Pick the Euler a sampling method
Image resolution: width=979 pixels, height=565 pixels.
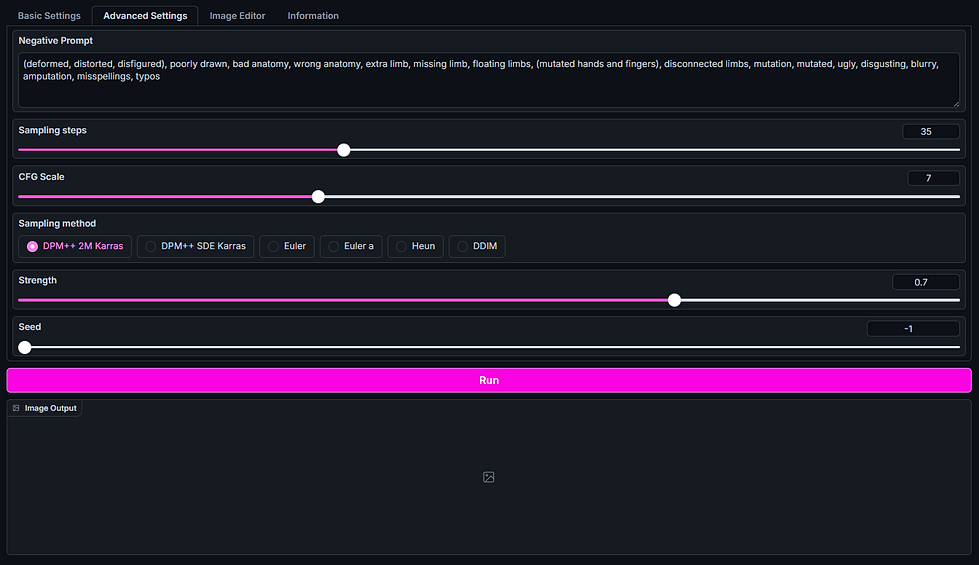click(351, 246)
